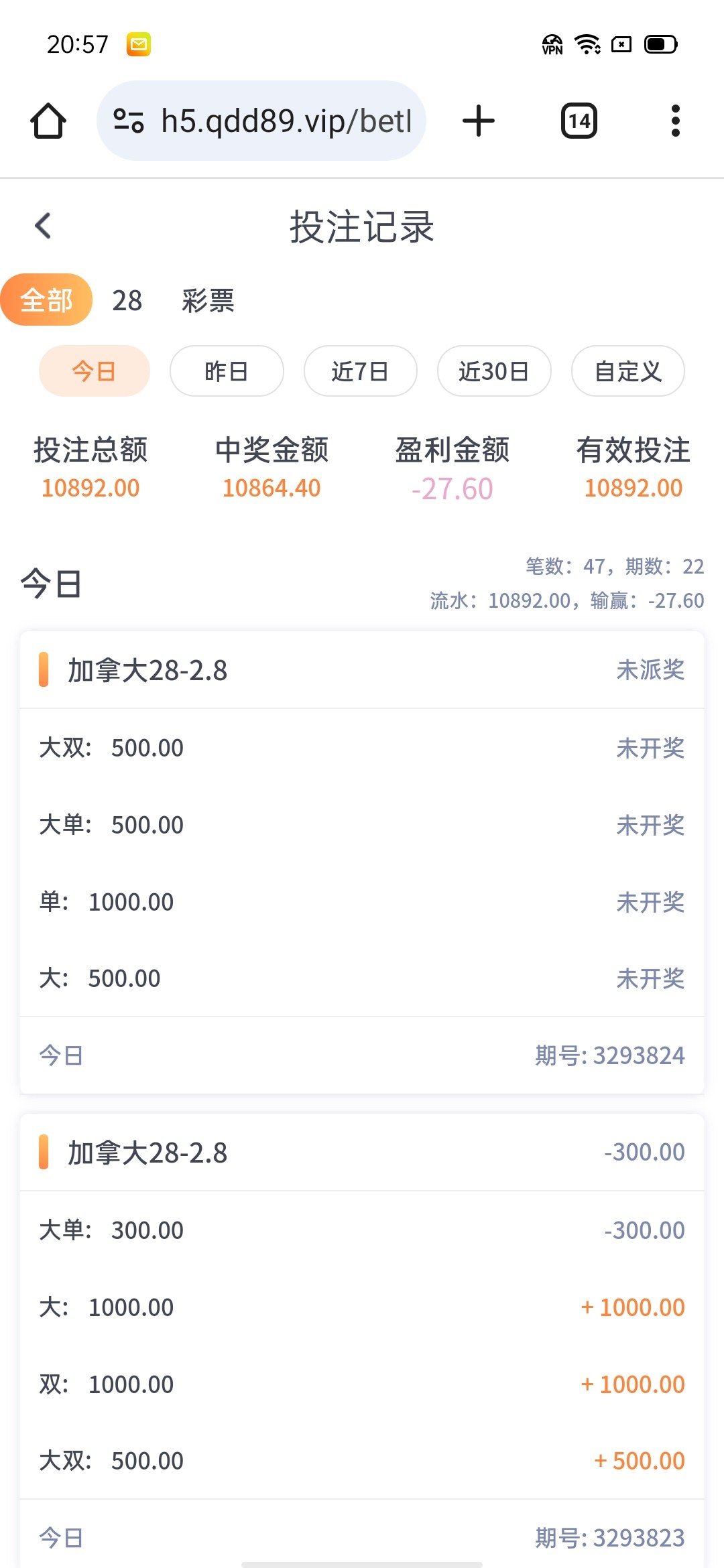The image size is (724, 1568).
Task: Tap the mail notification icon in status bar
Action: pos(139,45)
